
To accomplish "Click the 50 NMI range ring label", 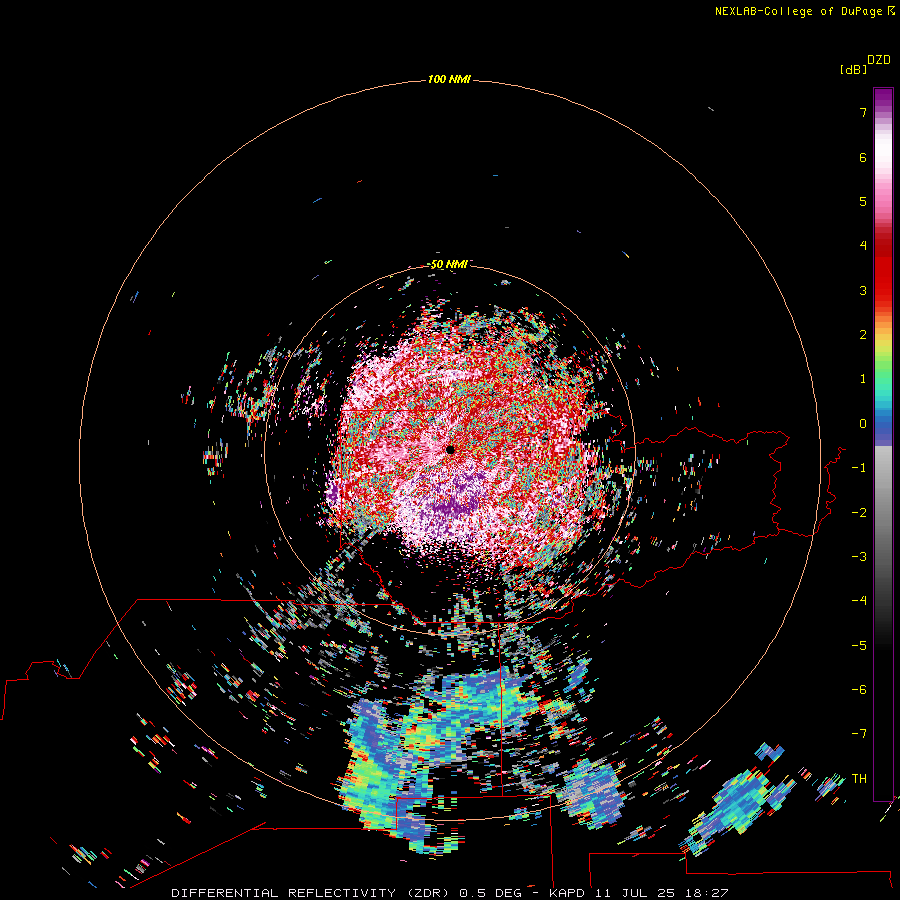I will click(x=448, y=265).
